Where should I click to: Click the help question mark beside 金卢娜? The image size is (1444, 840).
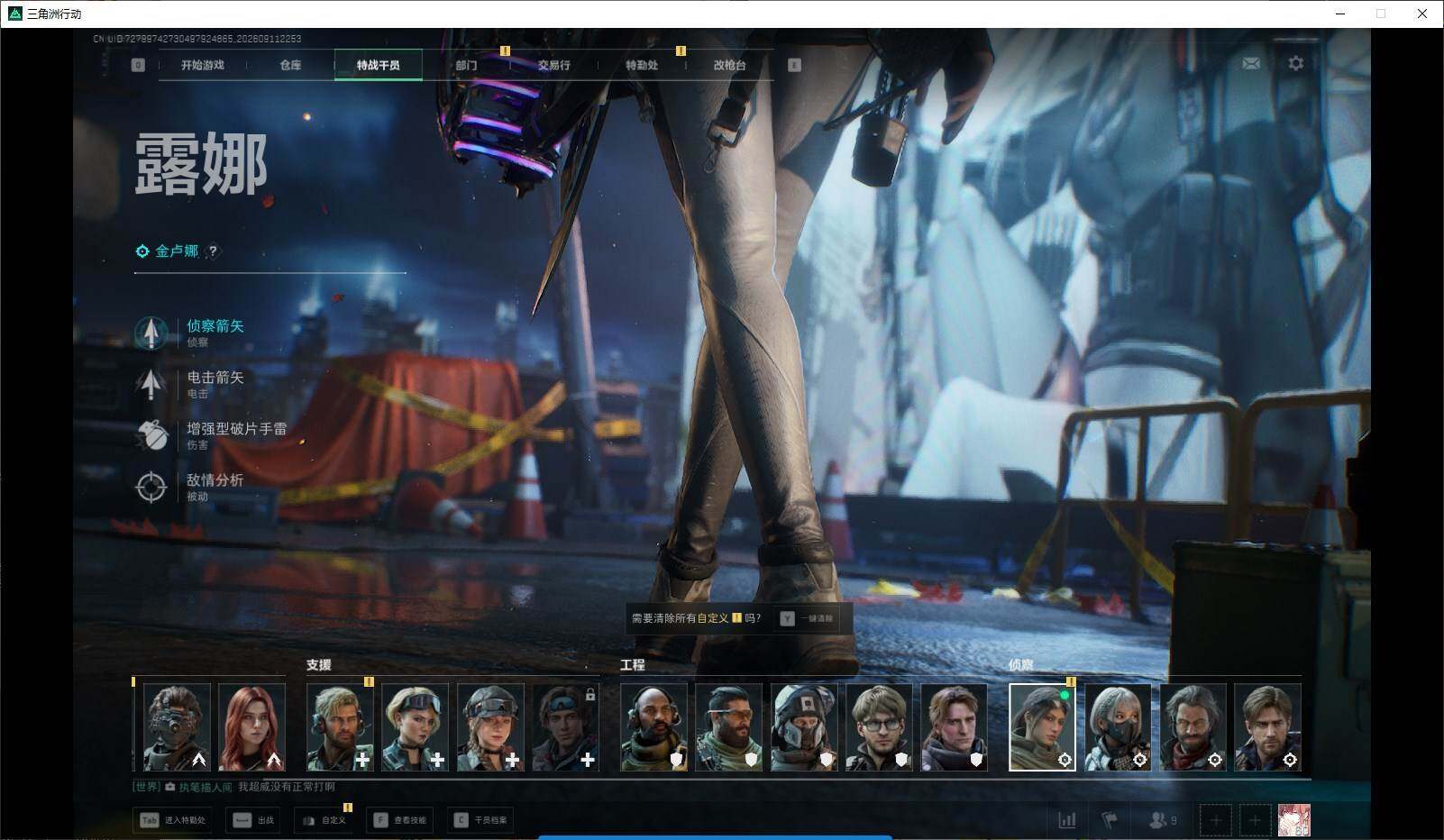[x=213, y=251]
